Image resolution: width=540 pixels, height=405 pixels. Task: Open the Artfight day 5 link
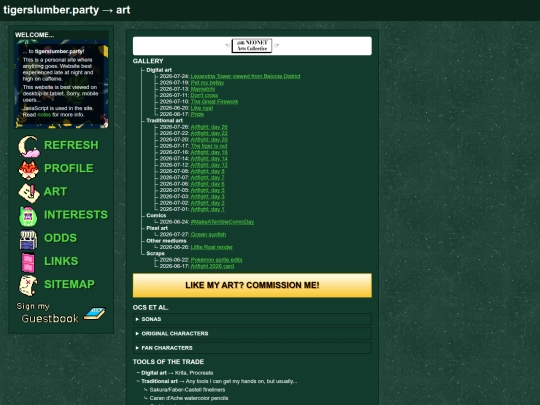tap(208, 190)
